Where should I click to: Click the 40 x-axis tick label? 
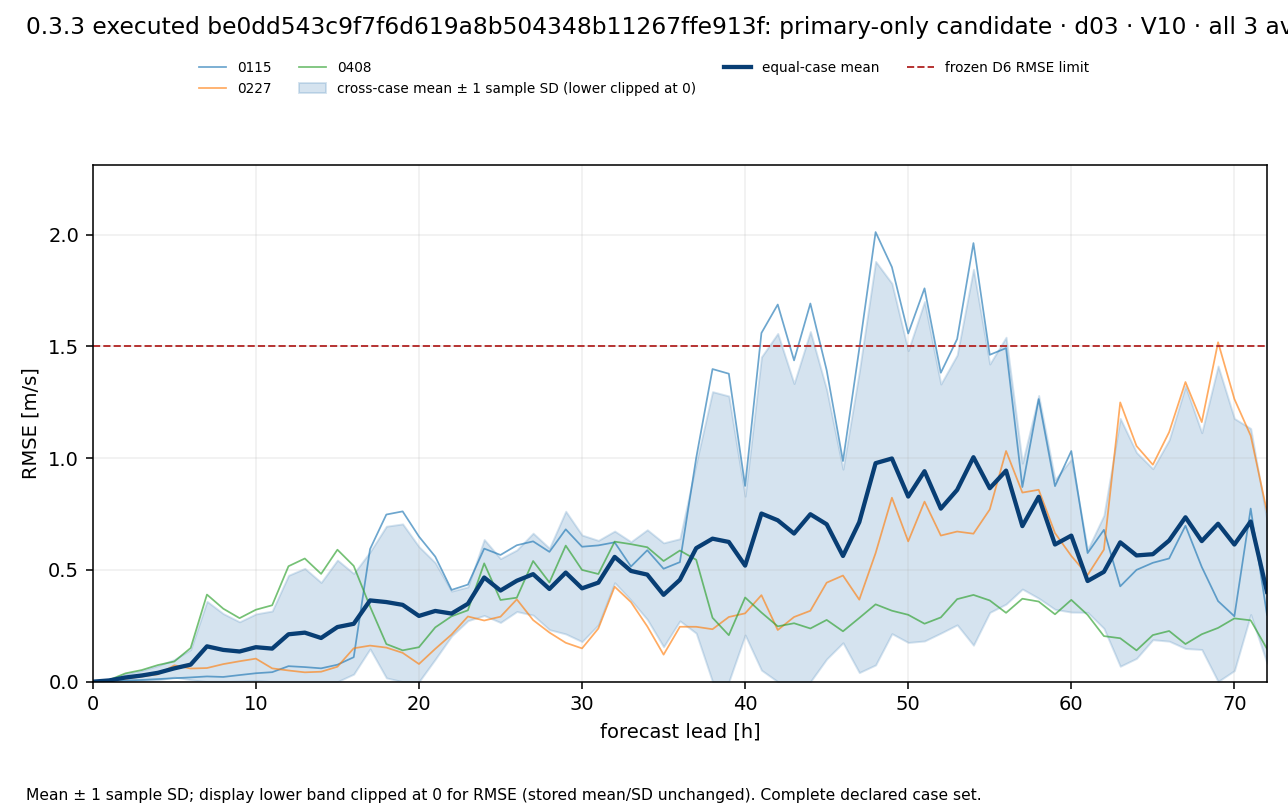coord(745,703)
